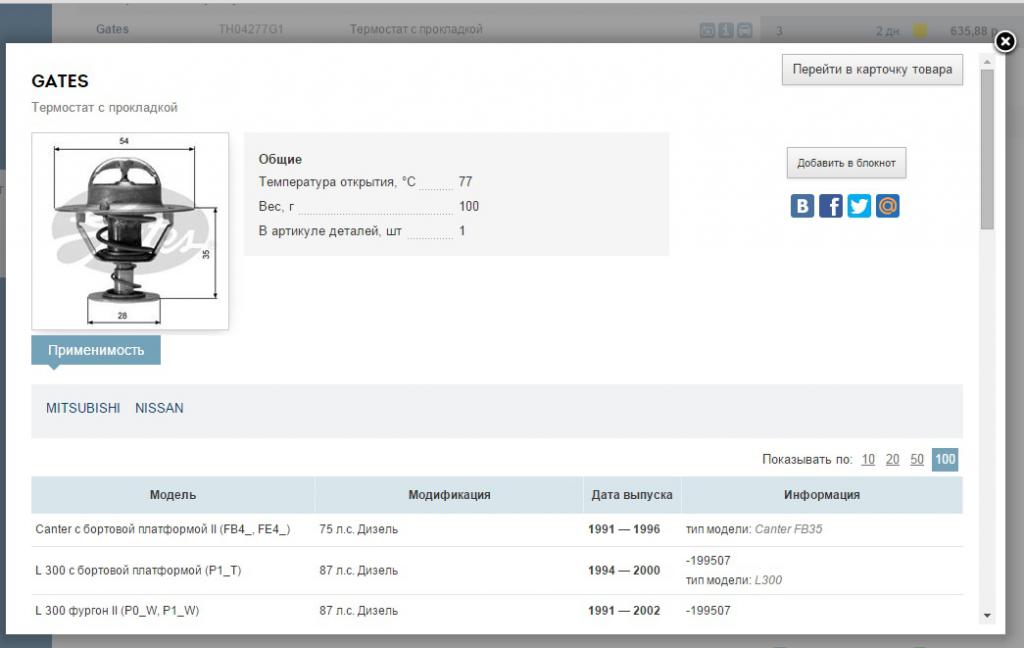Click 'Canter FB35' model type text
Viewport: 1024px width, 648px height.
tap(788, 529)
